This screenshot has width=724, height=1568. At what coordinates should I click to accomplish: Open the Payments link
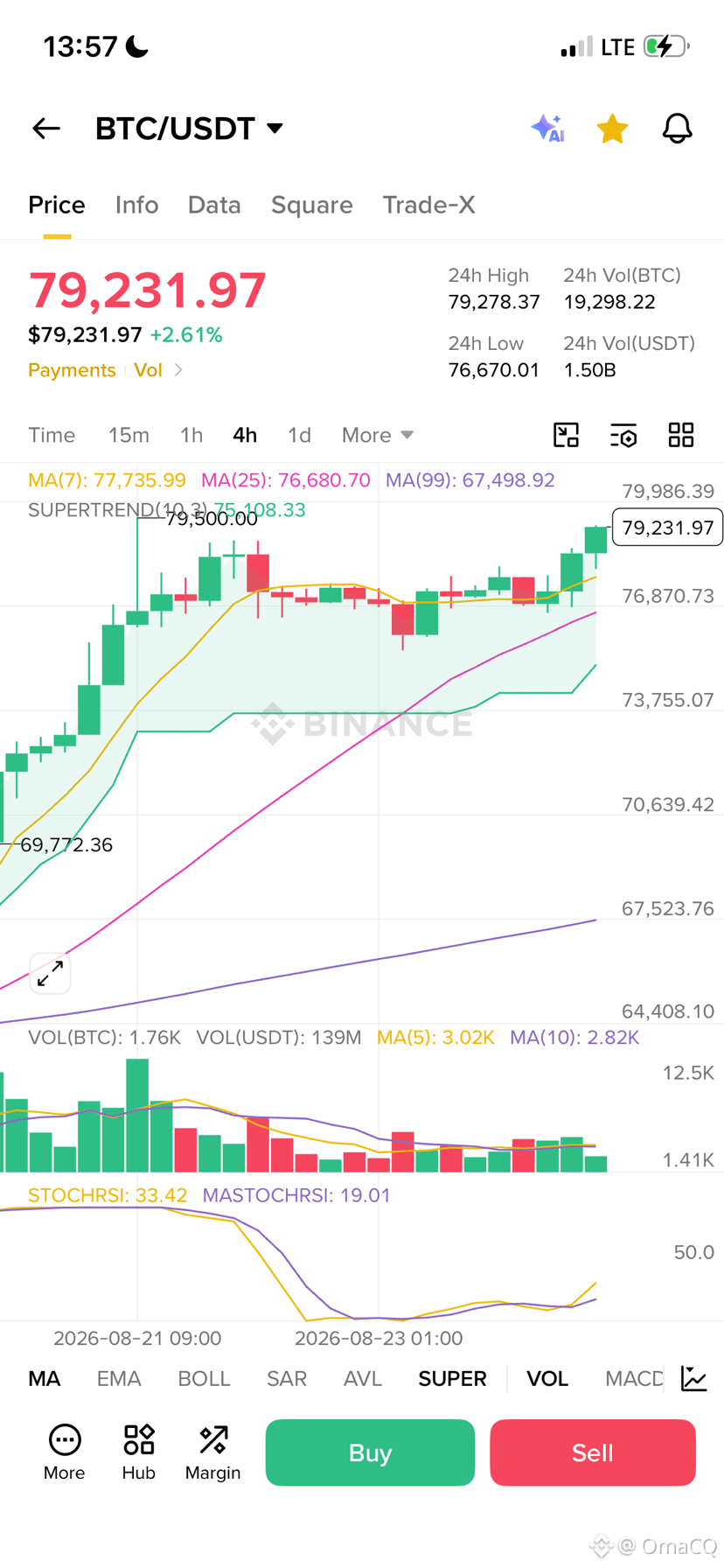point(72,370)
